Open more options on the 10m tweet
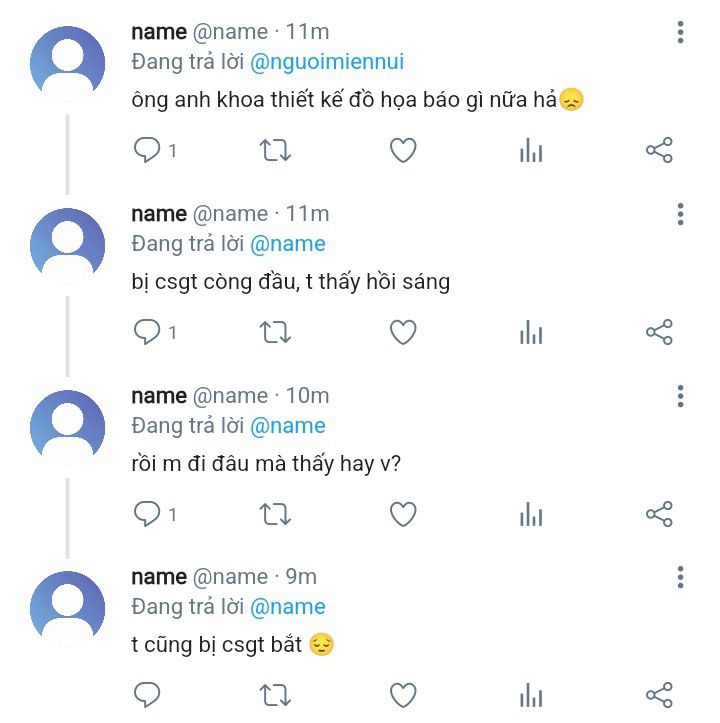The width and height of the screenshot is (720, 723). (680, 396)
